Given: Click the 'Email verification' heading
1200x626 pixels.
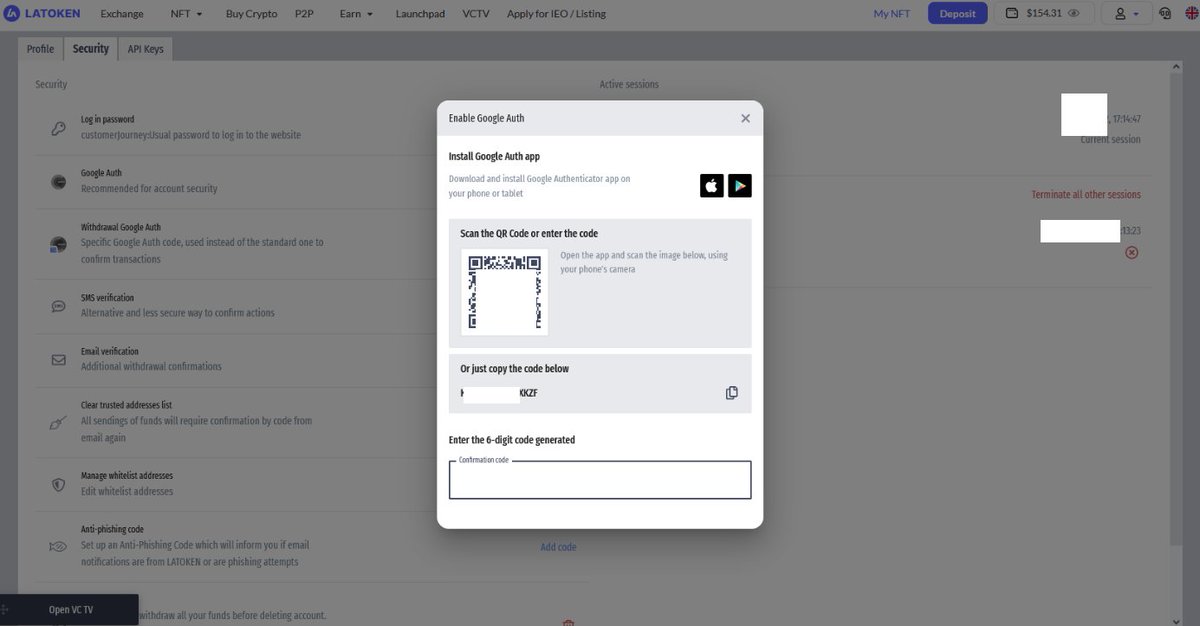Looking at the screenshot, I should click(110, 351).
